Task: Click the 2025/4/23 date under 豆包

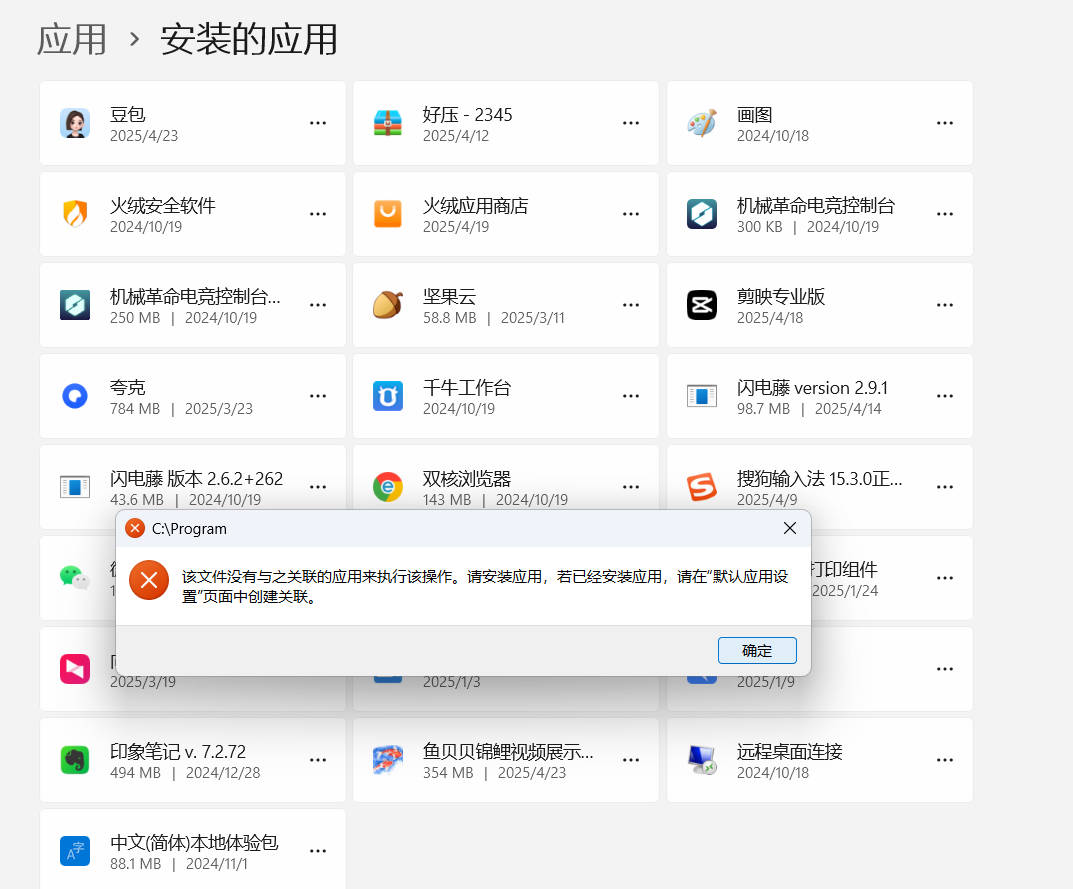Action: [x=144, y=136]
